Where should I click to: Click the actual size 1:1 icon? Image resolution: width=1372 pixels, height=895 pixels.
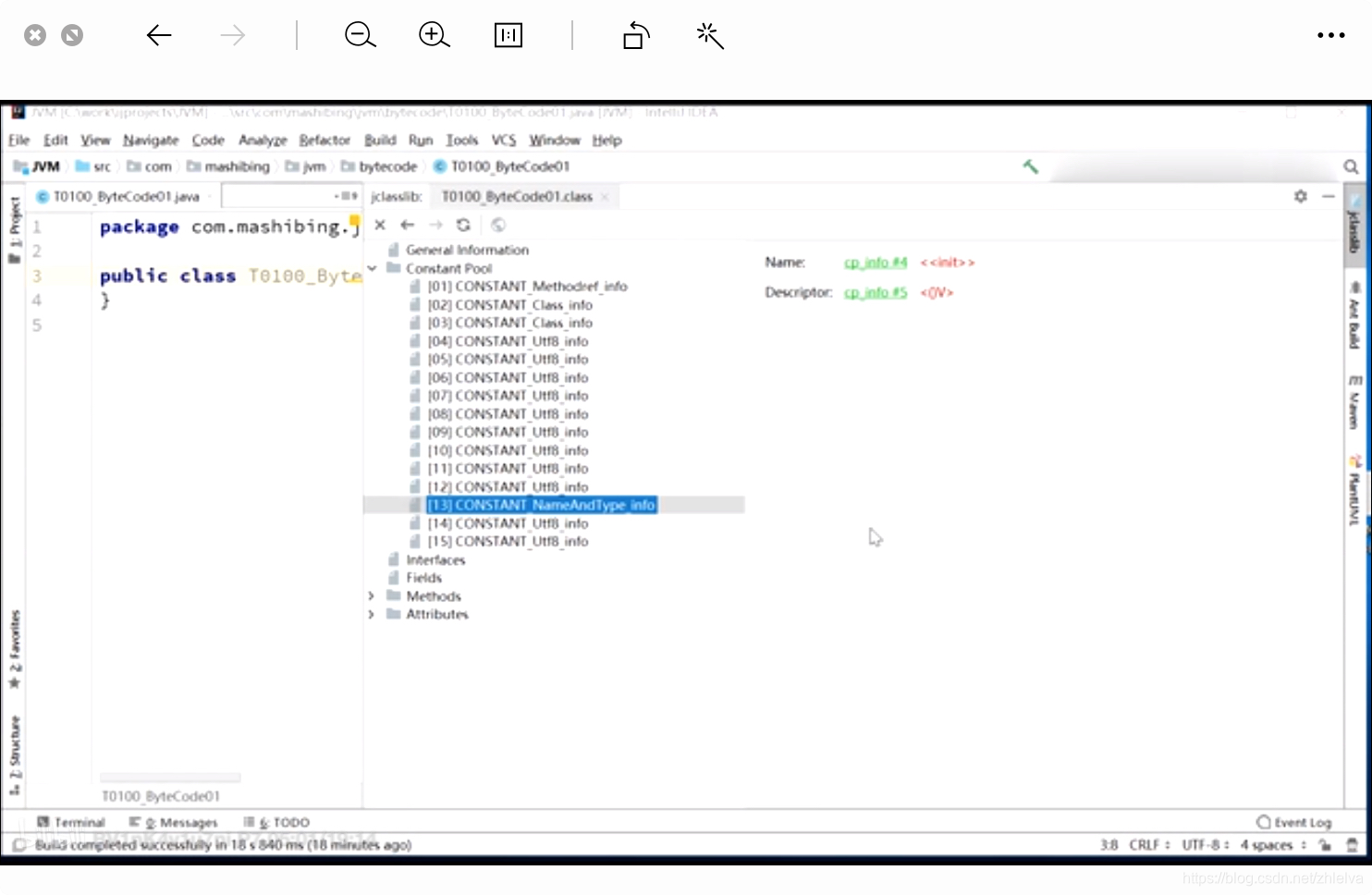click(x=508, y=35)
